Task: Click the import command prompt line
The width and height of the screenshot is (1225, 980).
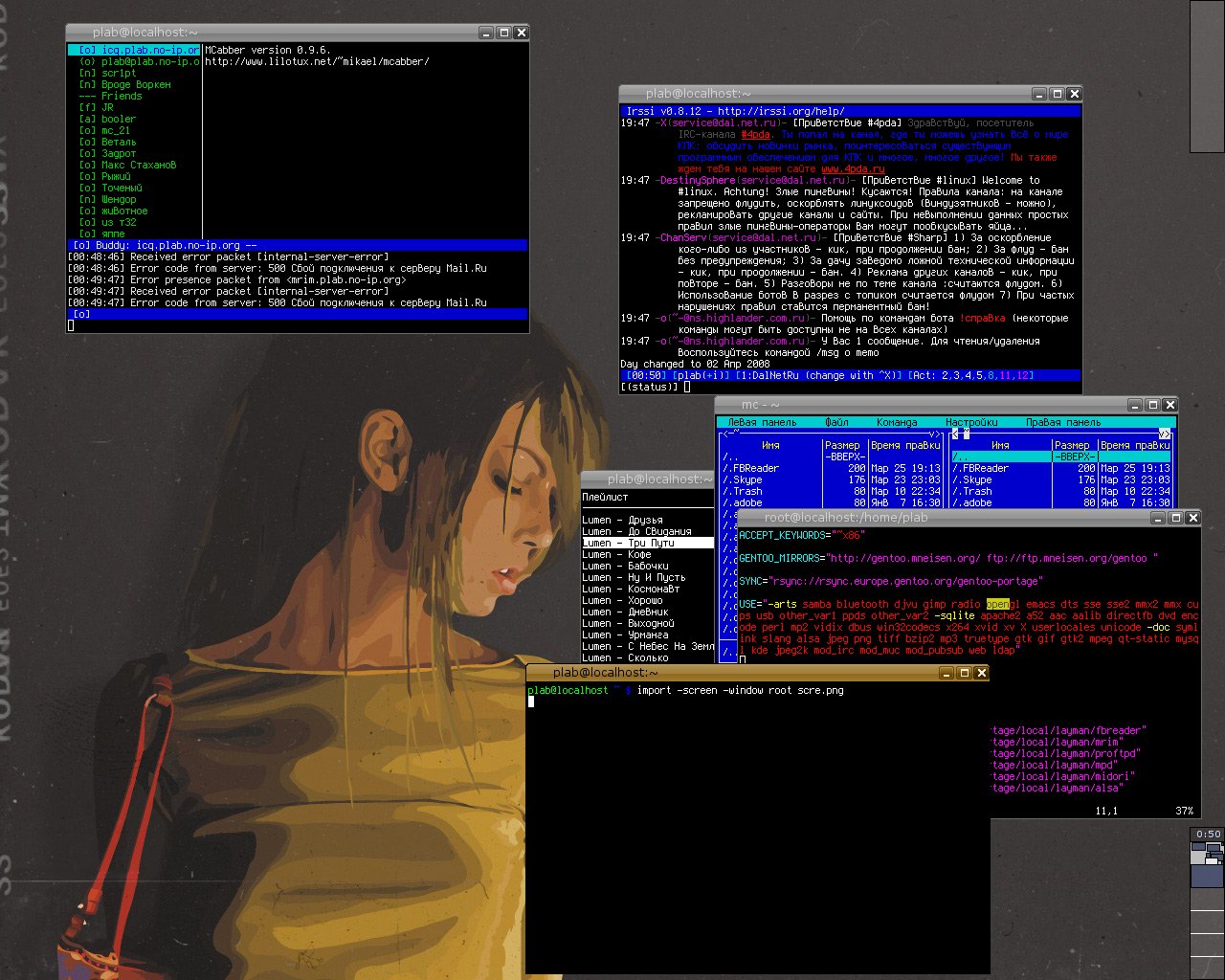Action: click(685, 690)
